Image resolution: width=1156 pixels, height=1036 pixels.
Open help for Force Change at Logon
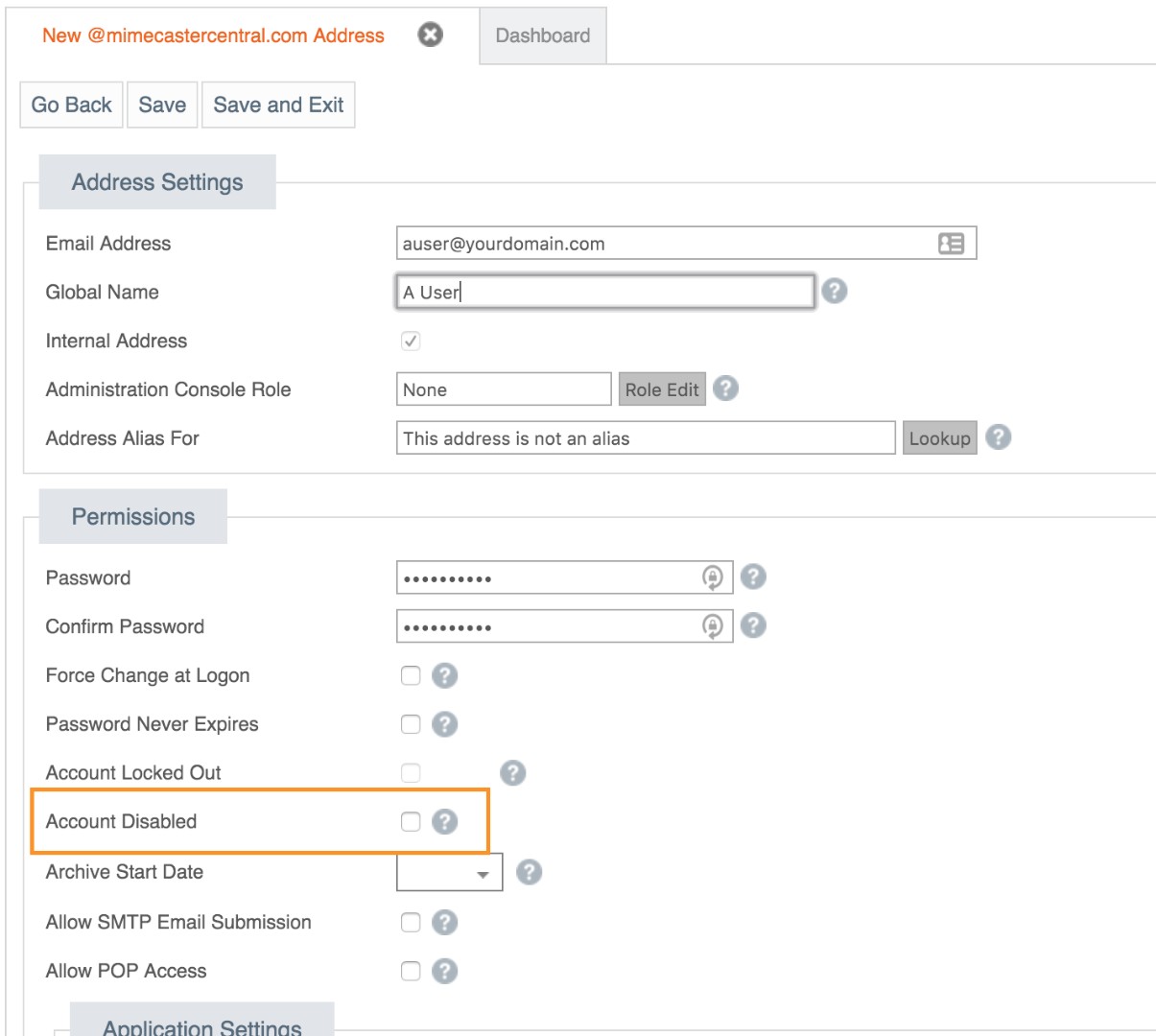click(x=444, y=675)
